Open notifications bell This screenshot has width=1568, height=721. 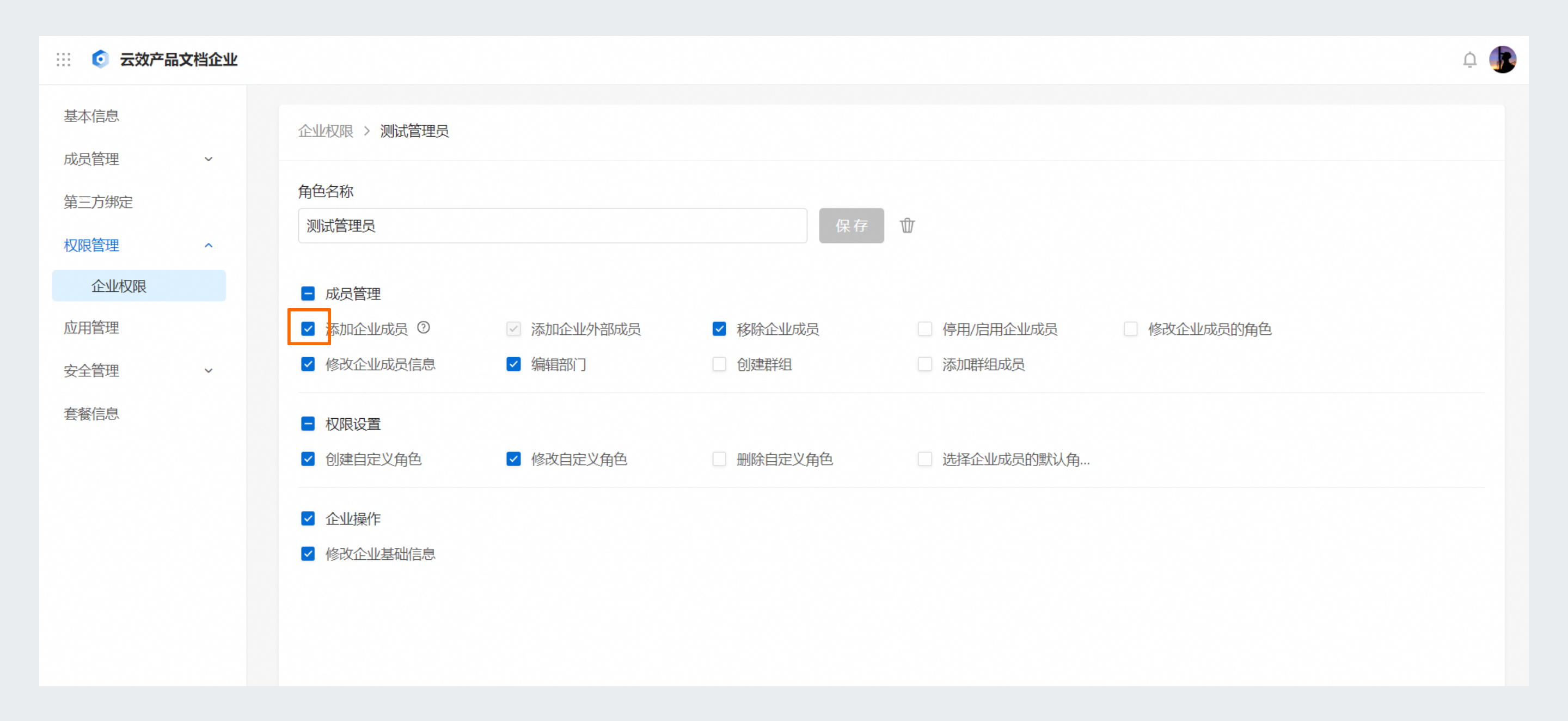coord(1469,60)
